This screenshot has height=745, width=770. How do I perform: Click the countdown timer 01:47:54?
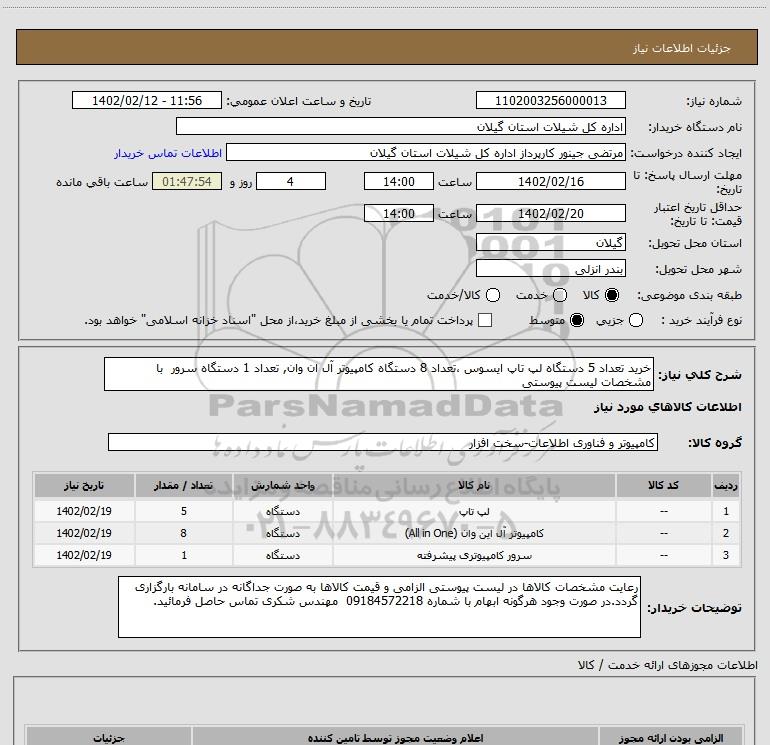point(187,181)
